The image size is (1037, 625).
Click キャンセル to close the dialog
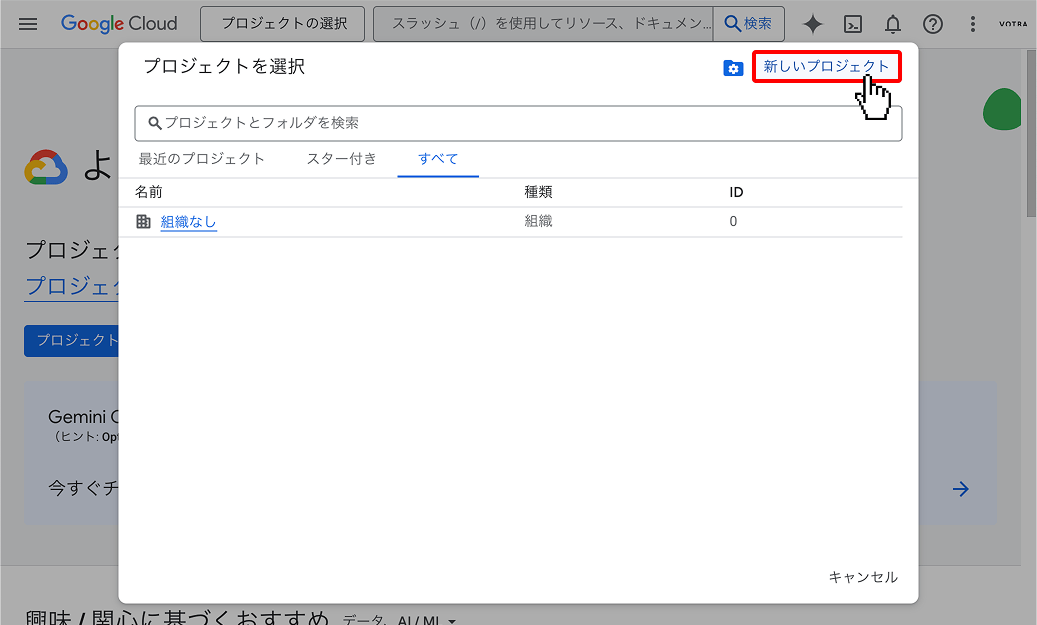point(863,577)
